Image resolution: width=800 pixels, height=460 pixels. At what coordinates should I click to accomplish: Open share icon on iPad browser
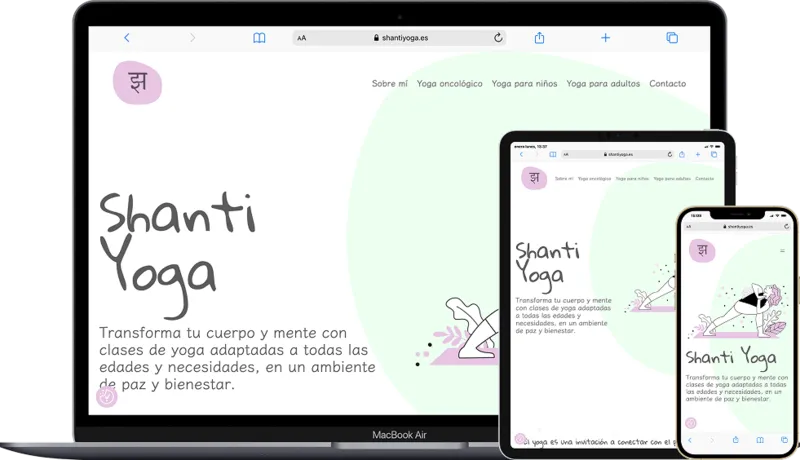682,154
